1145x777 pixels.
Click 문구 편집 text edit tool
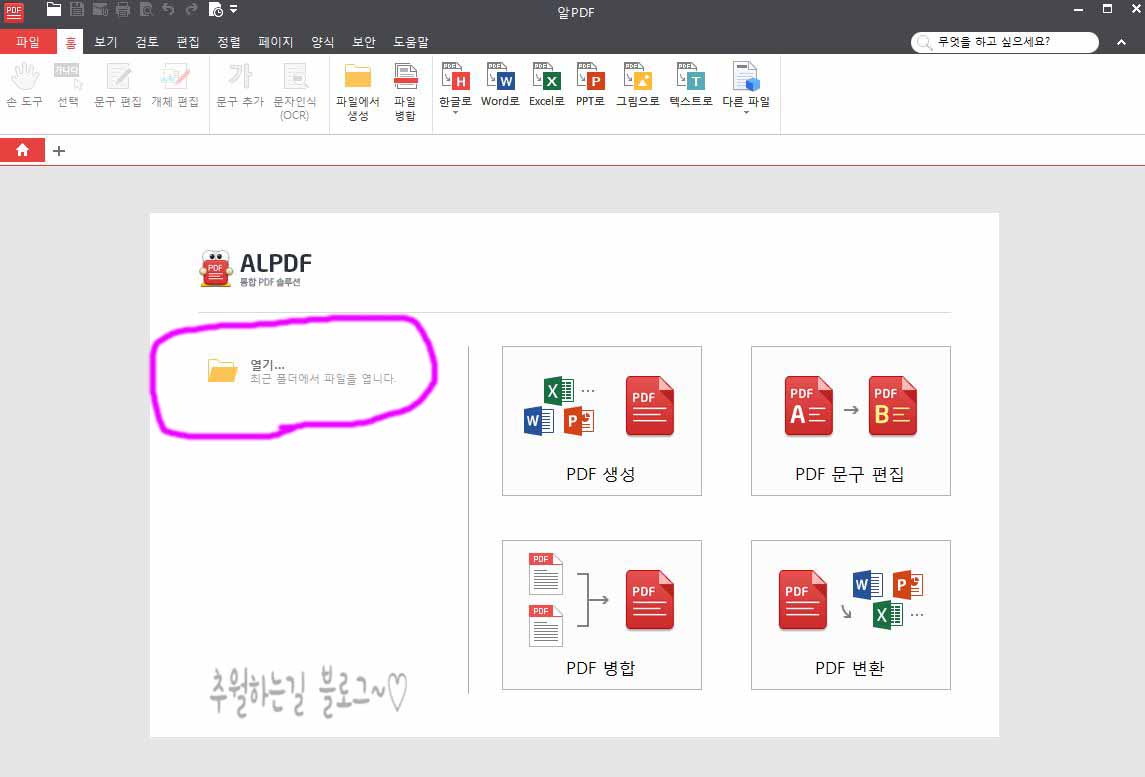coord(118,85)
